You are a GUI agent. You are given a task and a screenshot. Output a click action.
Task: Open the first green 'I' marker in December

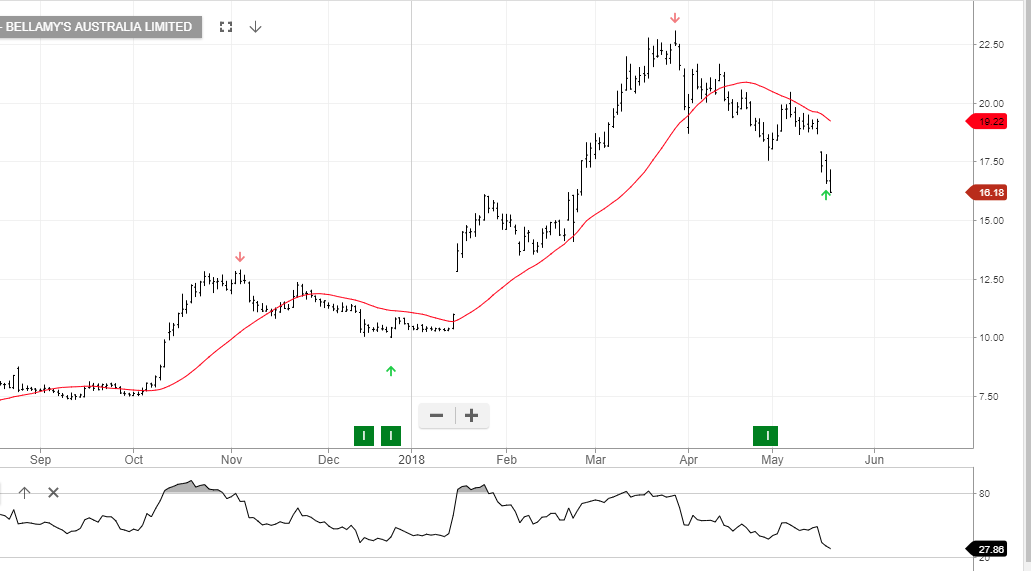click(364, 435)
